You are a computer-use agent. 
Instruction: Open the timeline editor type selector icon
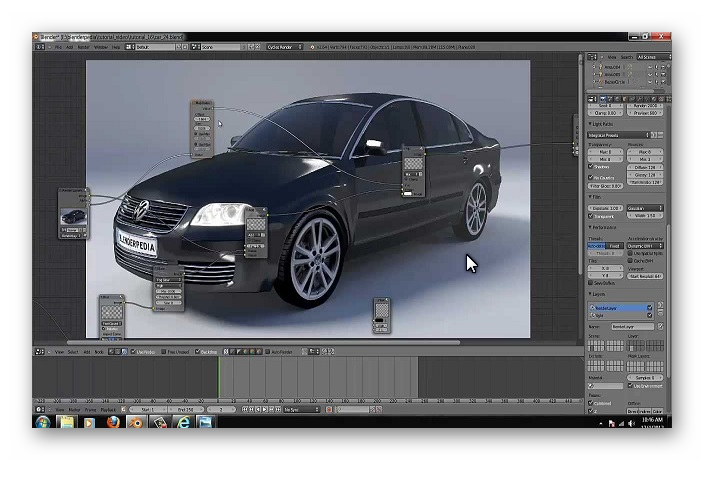click(x=39, y=409)
